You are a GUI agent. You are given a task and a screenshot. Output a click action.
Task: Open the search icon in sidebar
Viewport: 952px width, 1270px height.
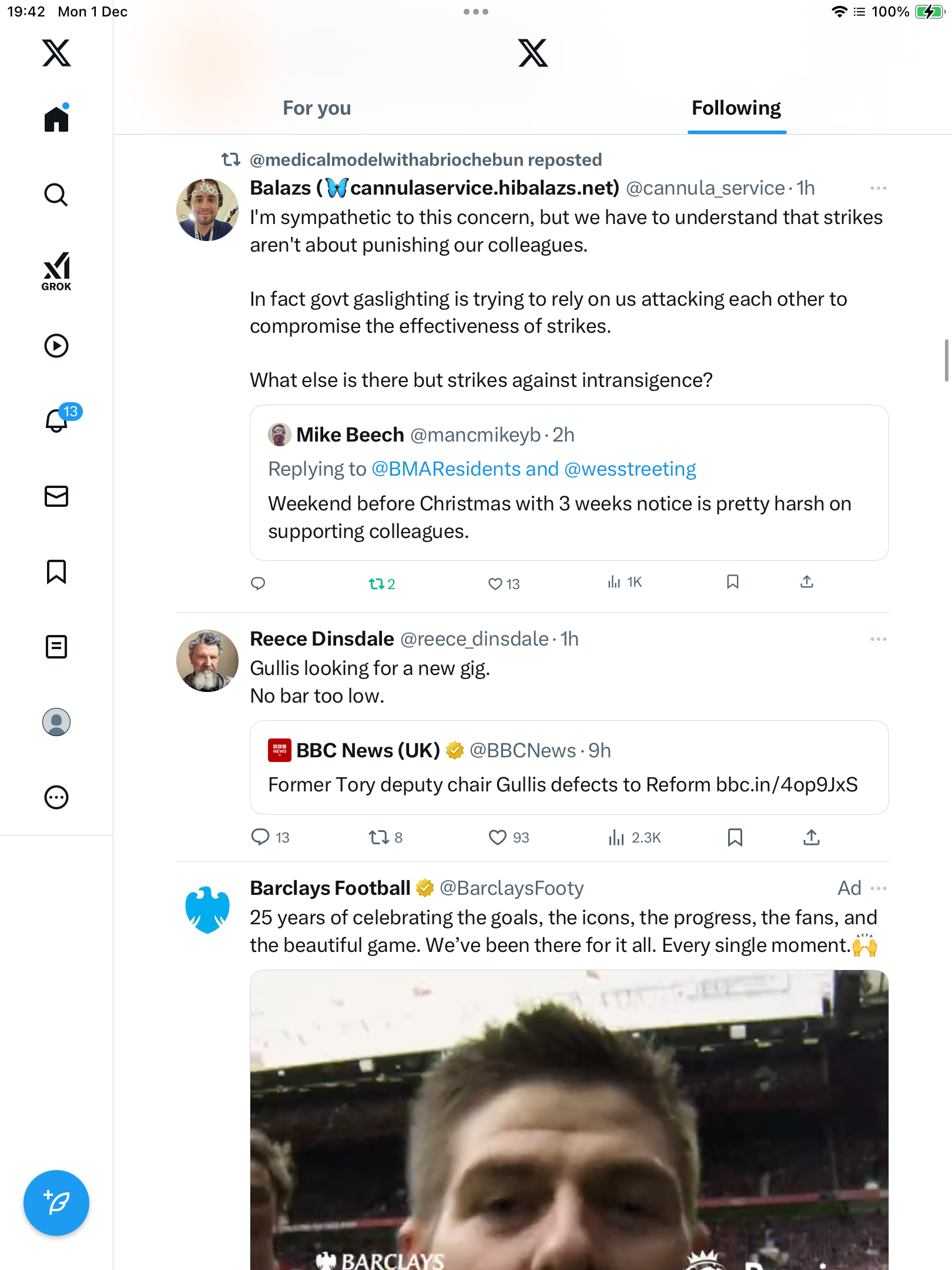56,195
